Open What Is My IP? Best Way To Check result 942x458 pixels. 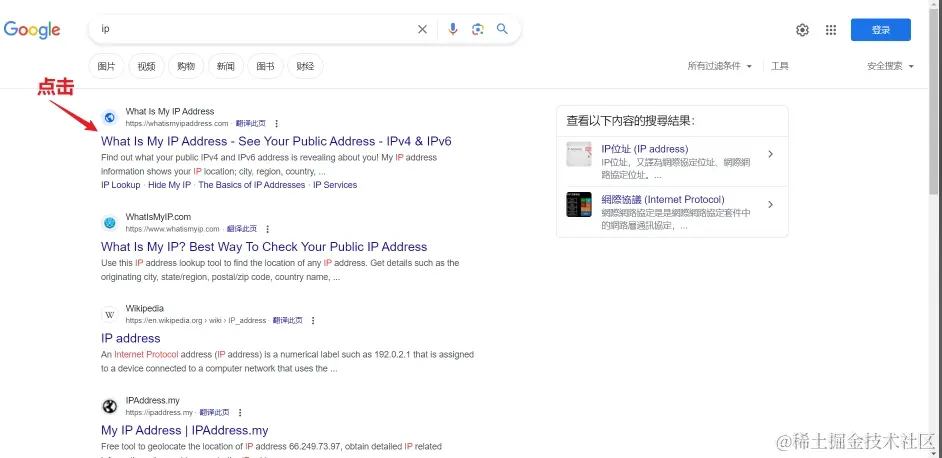tap(264, 247)
